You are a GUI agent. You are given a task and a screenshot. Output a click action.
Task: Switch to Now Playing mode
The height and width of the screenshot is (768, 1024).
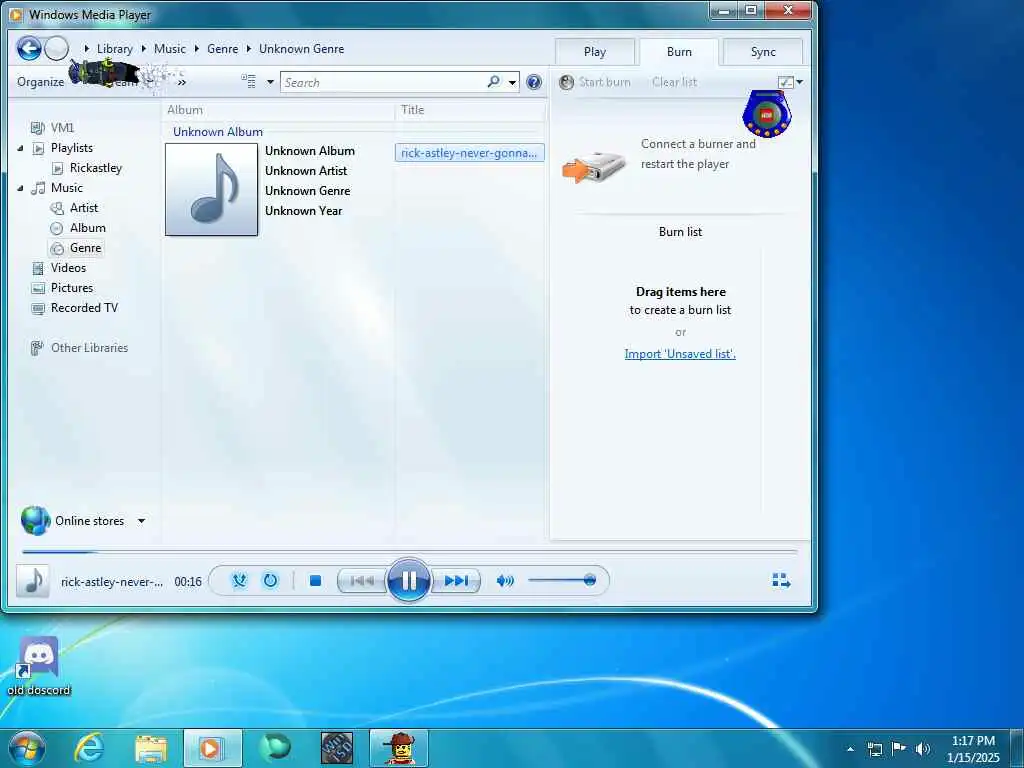(x=781, y=581)
